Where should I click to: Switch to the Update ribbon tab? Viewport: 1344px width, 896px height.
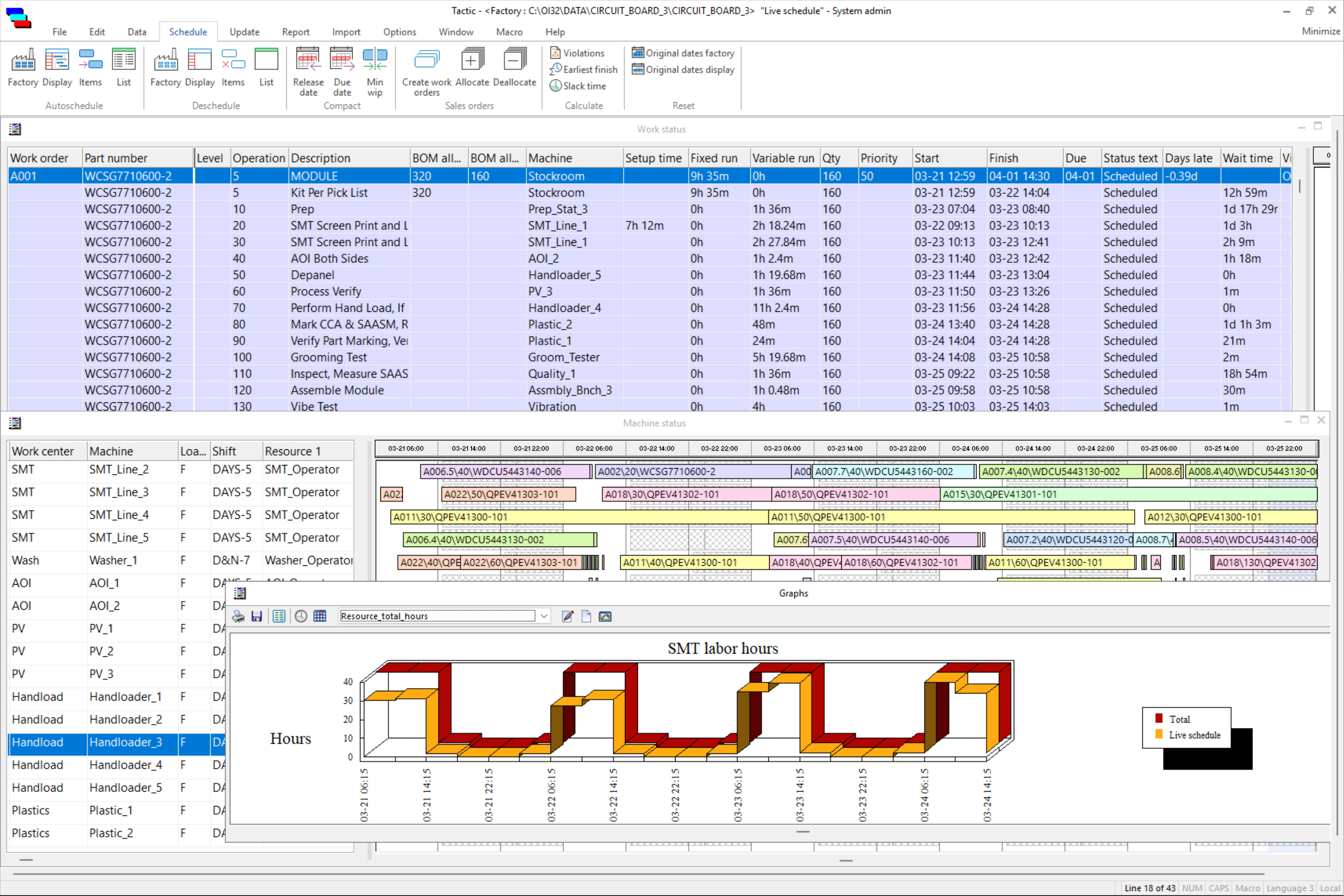(x=245, y=32)
